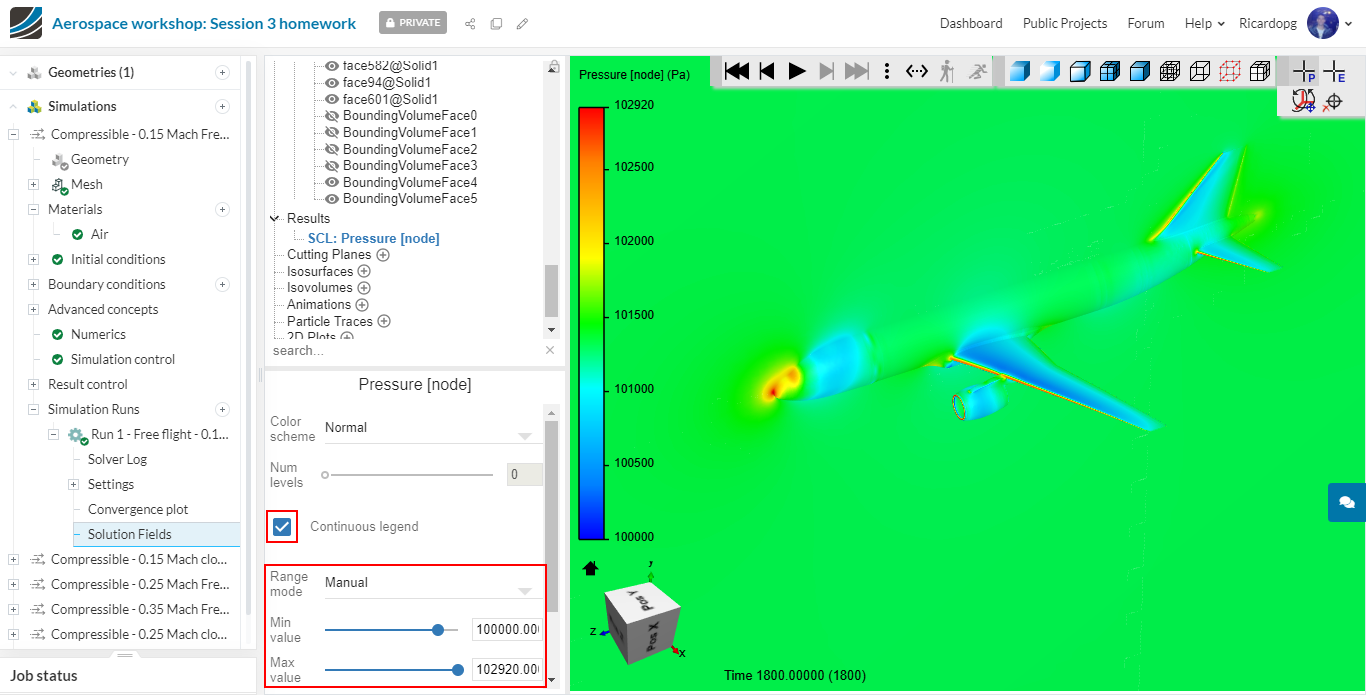This screenshot has width=1366, height=695.
Task: Hide BoundingVolumeFace5
Action: 333,198
